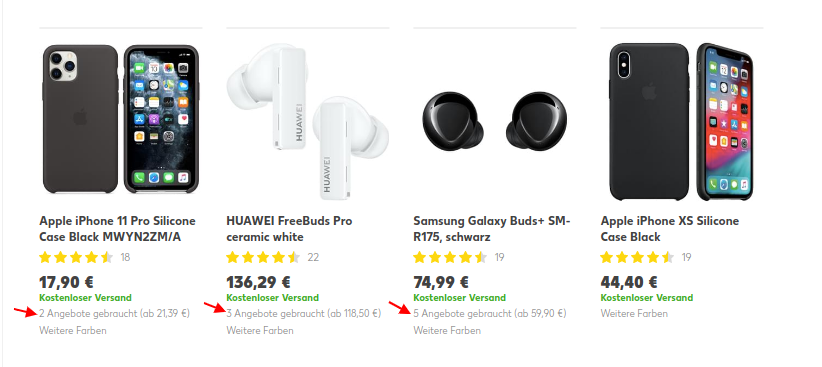822x367 pixels.
Task: Click title Apple iPhone 11 Pro Silicone Case
Action: (x=117, y=229)
